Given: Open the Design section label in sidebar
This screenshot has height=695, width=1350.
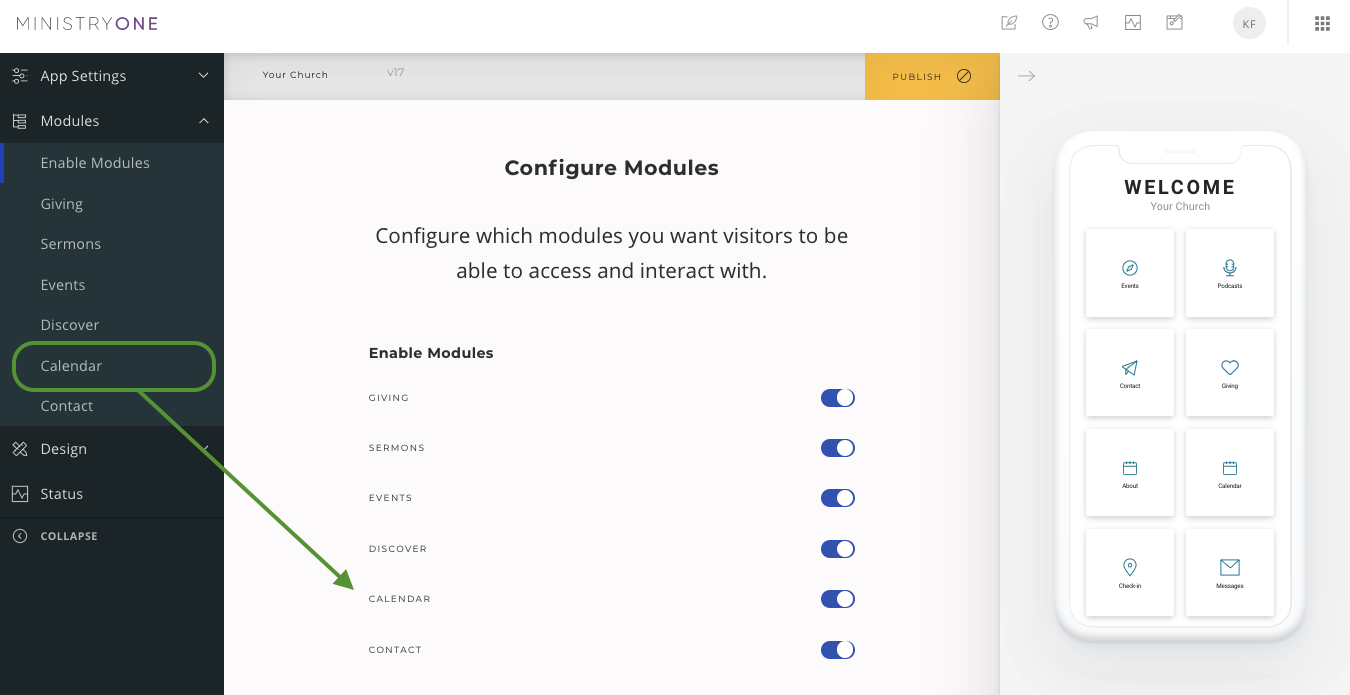Looking at the screenshot, I should click(x=64, y=449).
